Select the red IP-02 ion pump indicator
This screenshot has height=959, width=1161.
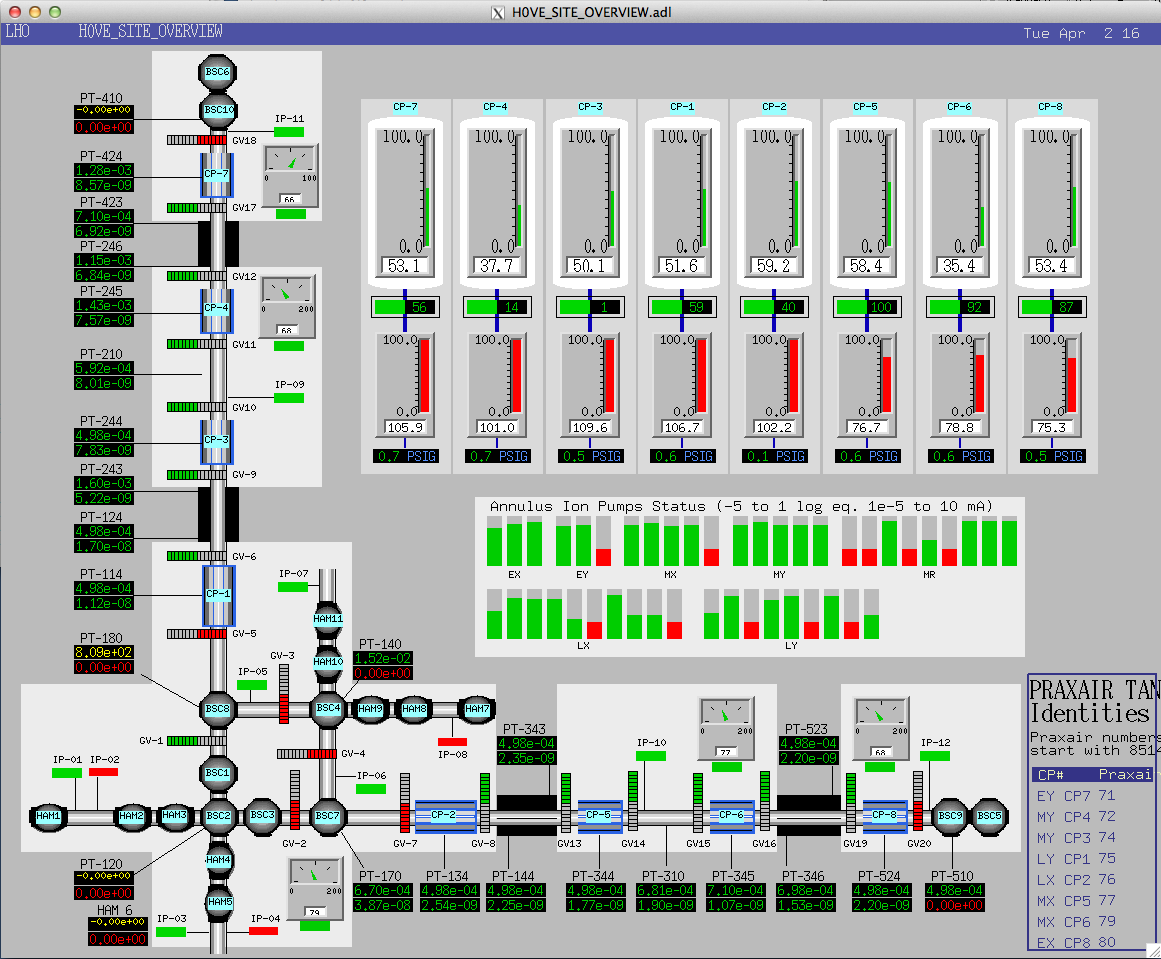coord(103,772)
